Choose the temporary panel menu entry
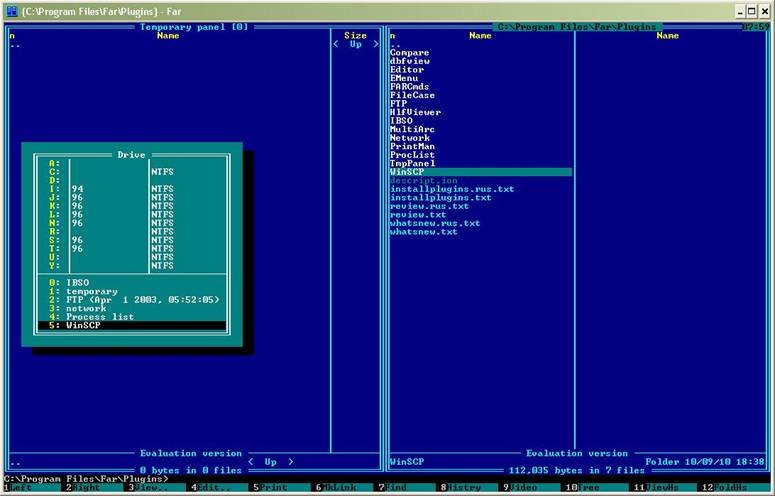Viewport: 775px width, 496px height. tap(132, 291)
